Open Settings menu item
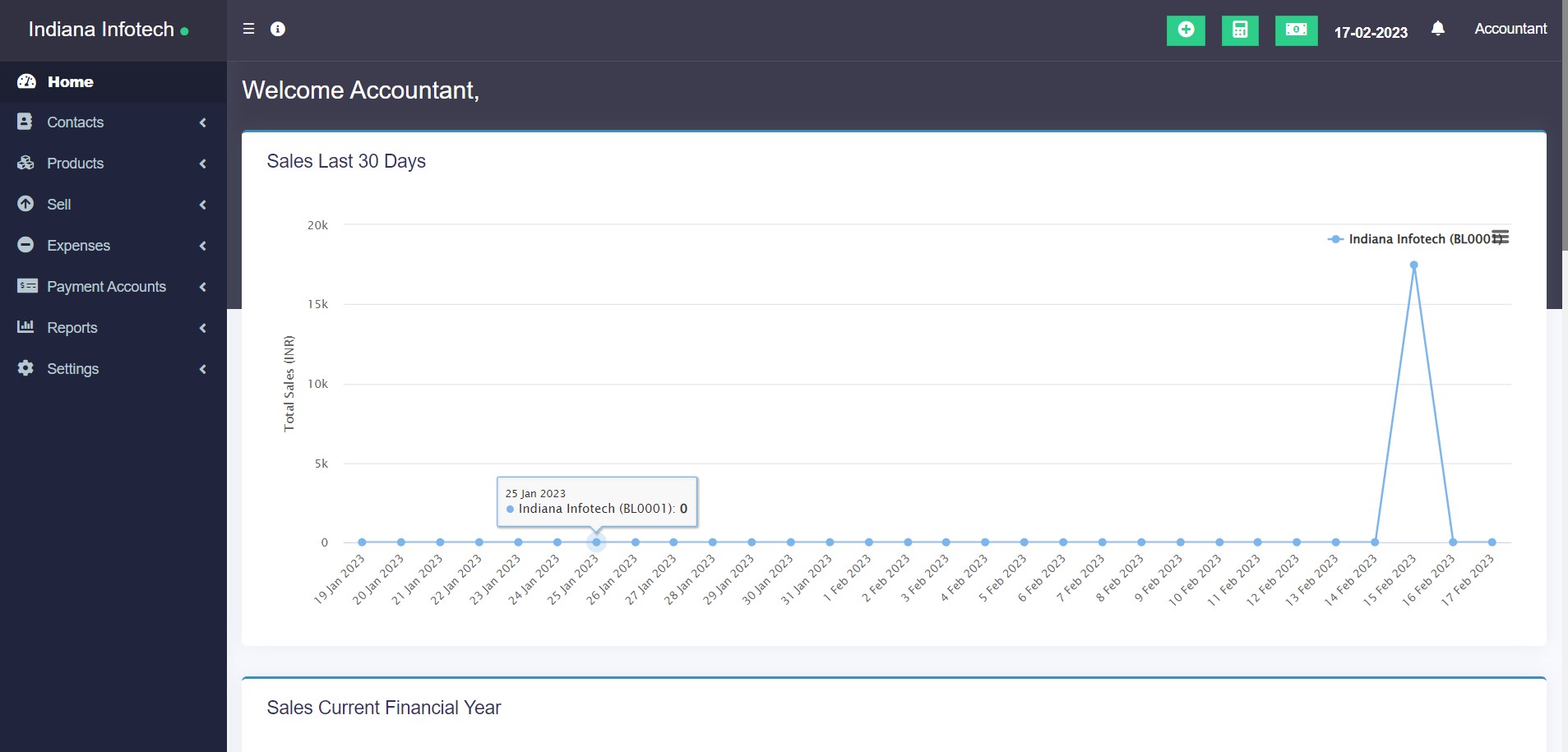This screenshot has height=752, width=1568. click(113, 369)
